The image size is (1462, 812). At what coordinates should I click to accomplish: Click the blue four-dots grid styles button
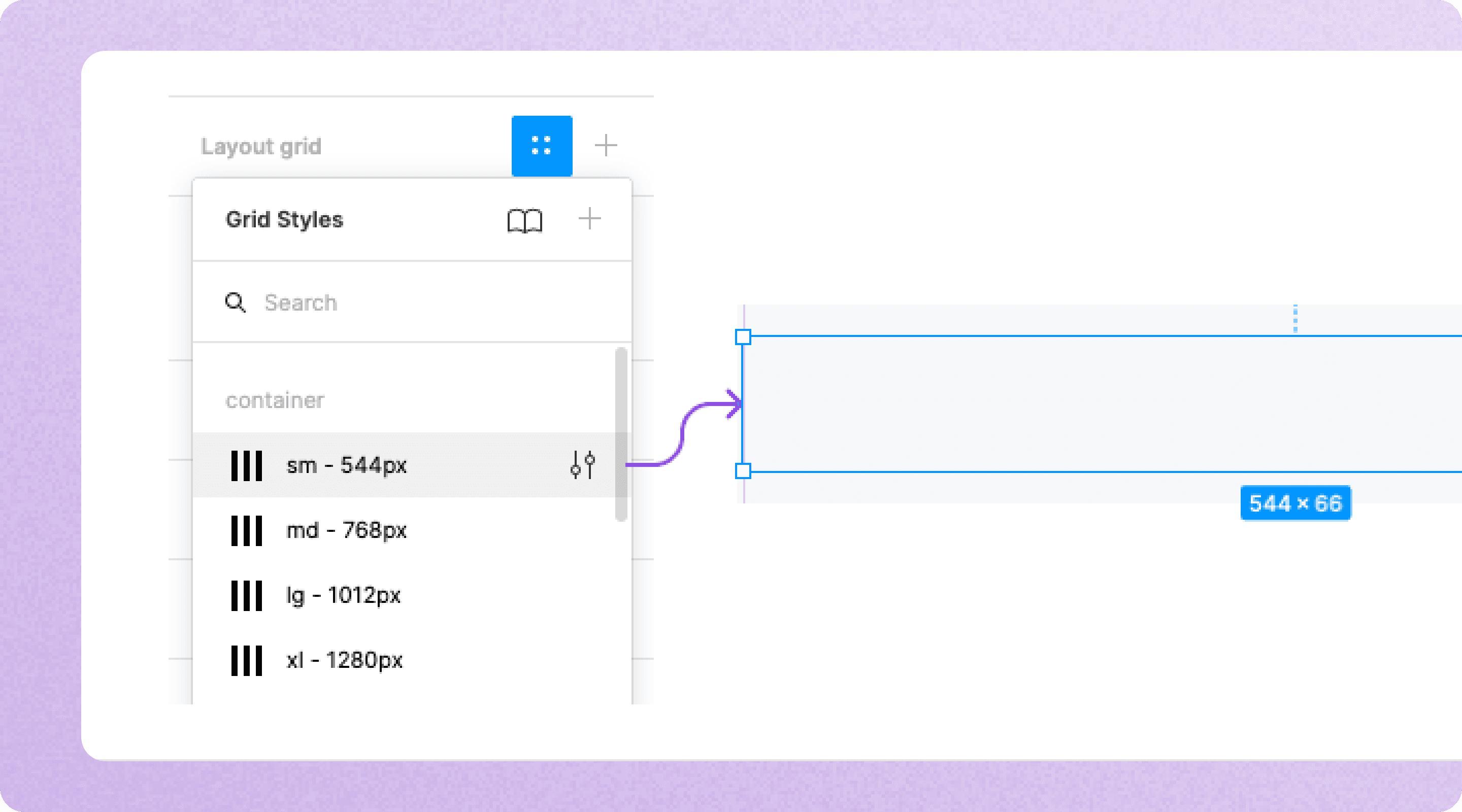coord(542,146)
